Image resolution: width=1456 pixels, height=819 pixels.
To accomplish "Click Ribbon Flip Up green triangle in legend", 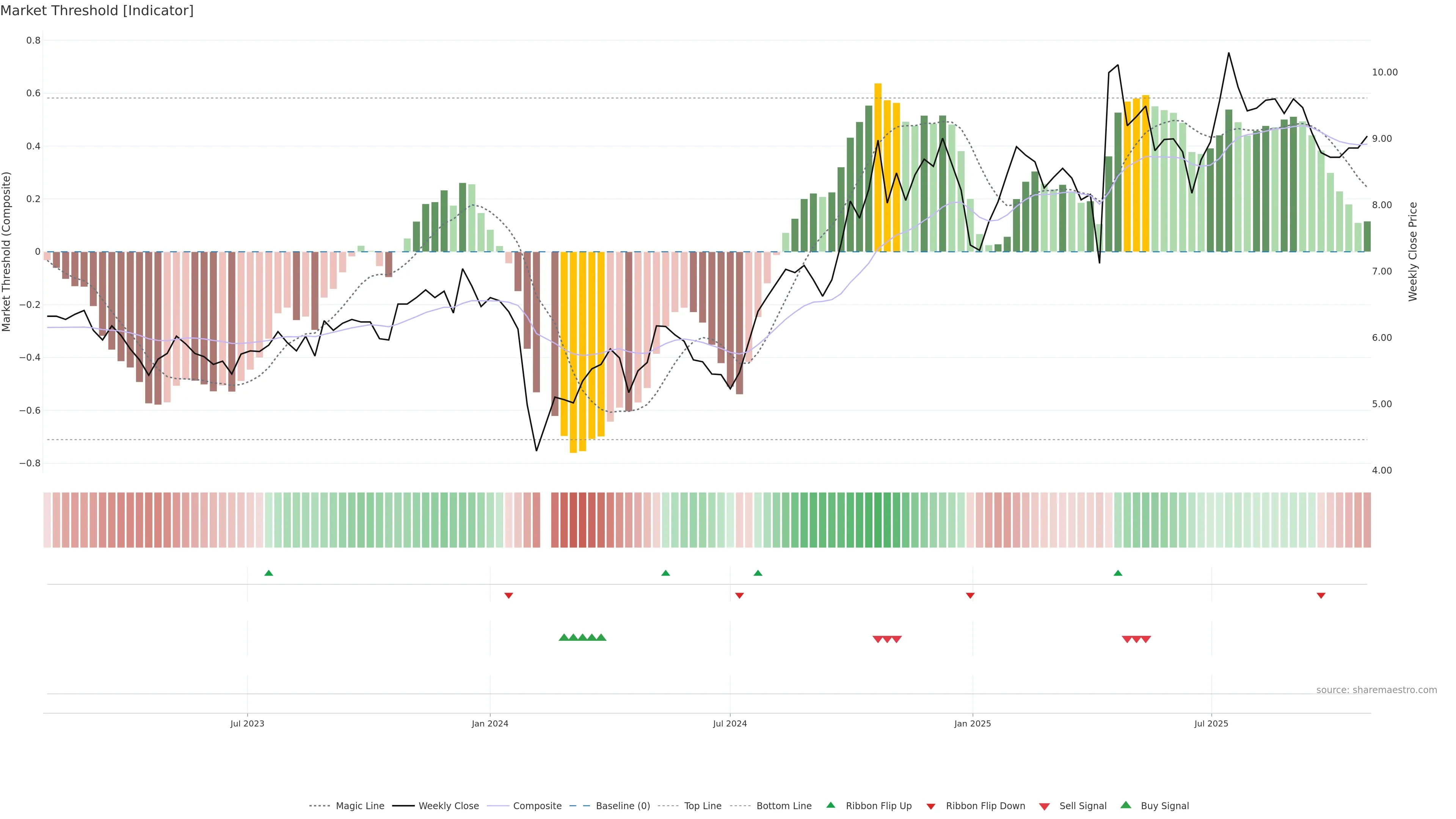I will click(x=830, y=805).
